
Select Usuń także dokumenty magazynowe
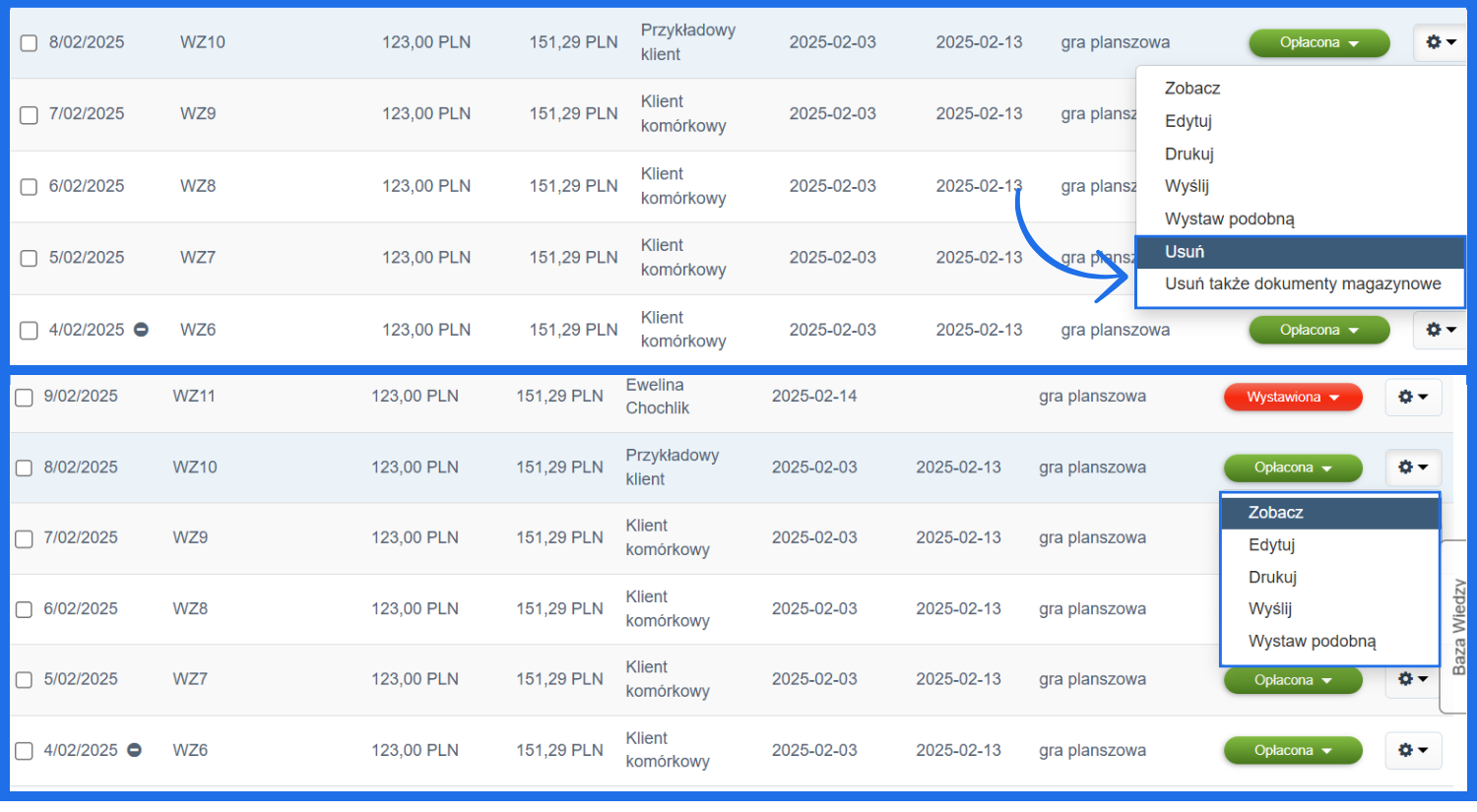(x=1301, y=284)
